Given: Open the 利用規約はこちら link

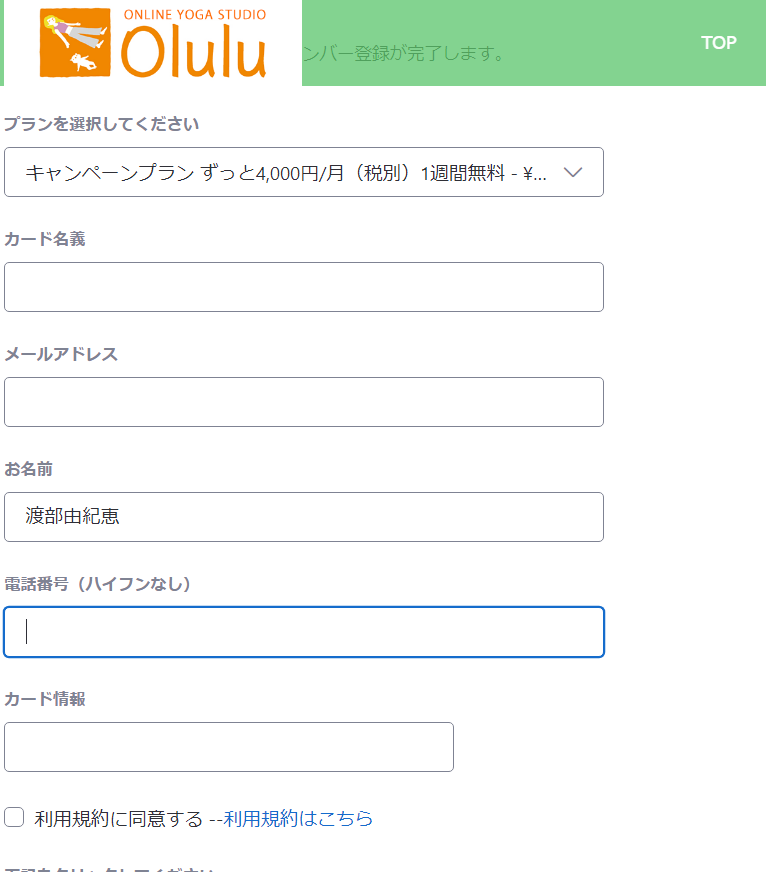Looking at the screenshot, I should pyautogui.click(x=298, y=819).
